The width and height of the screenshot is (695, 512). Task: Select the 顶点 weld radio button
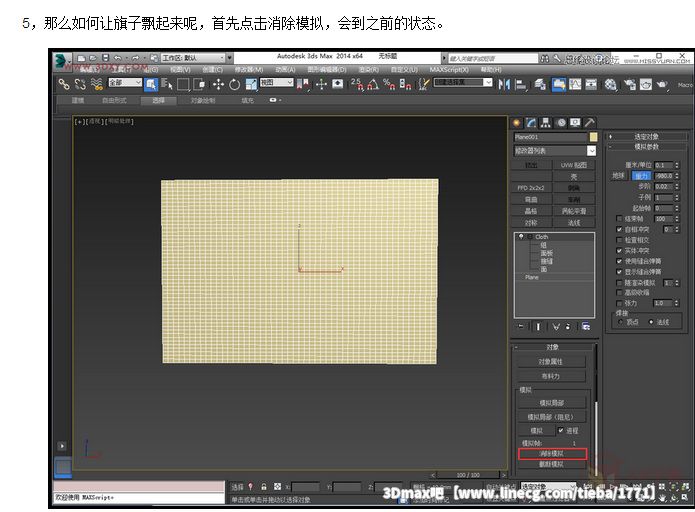pos(621,322)
